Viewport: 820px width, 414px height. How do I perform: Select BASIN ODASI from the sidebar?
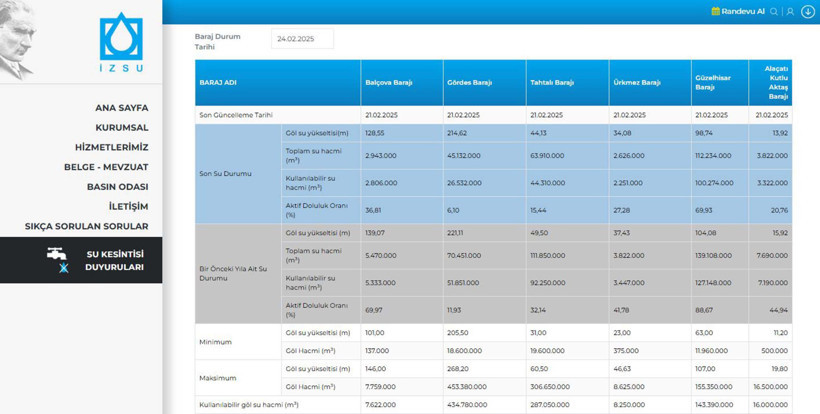pos(117,187)
